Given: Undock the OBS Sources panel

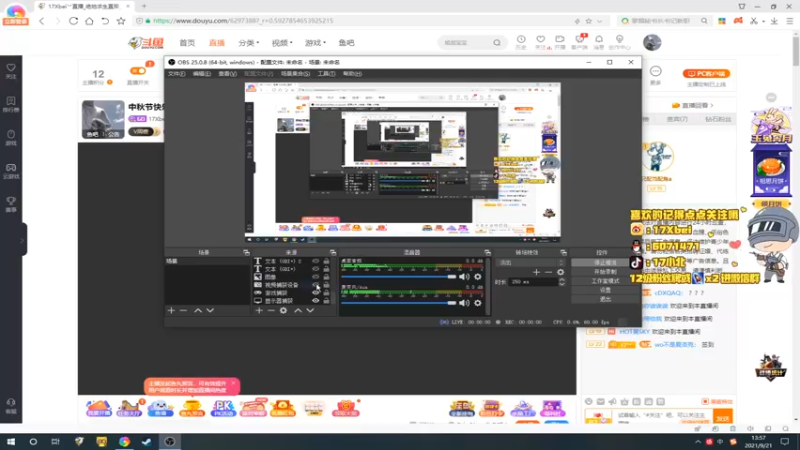Looking at the screenshot, I should 333,253.
